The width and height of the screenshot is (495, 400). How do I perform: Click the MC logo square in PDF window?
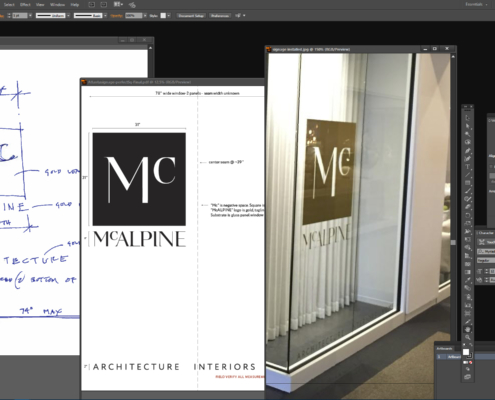[139, 179]
